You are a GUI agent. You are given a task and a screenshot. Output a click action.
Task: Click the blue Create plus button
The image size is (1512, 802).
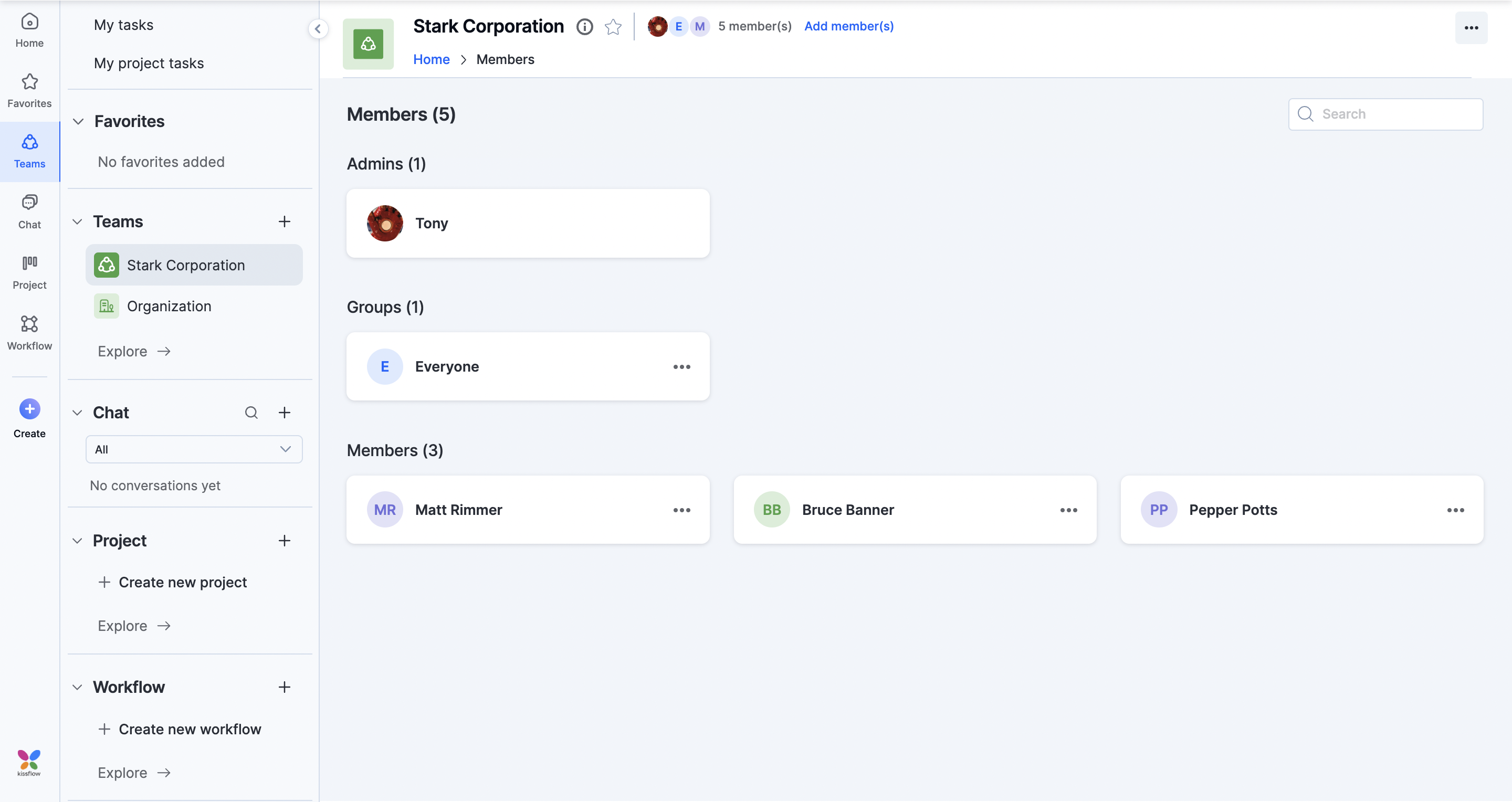(29, 409)
